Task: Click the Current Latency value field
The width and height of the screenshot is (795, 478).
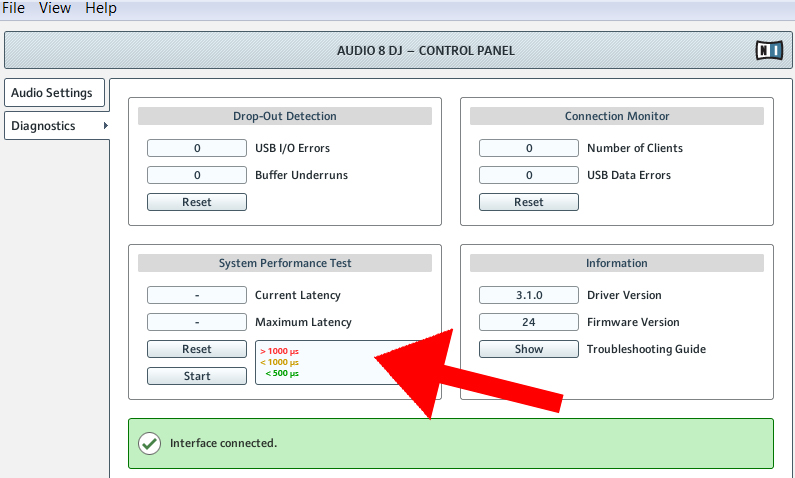Action: coord(196,295)
